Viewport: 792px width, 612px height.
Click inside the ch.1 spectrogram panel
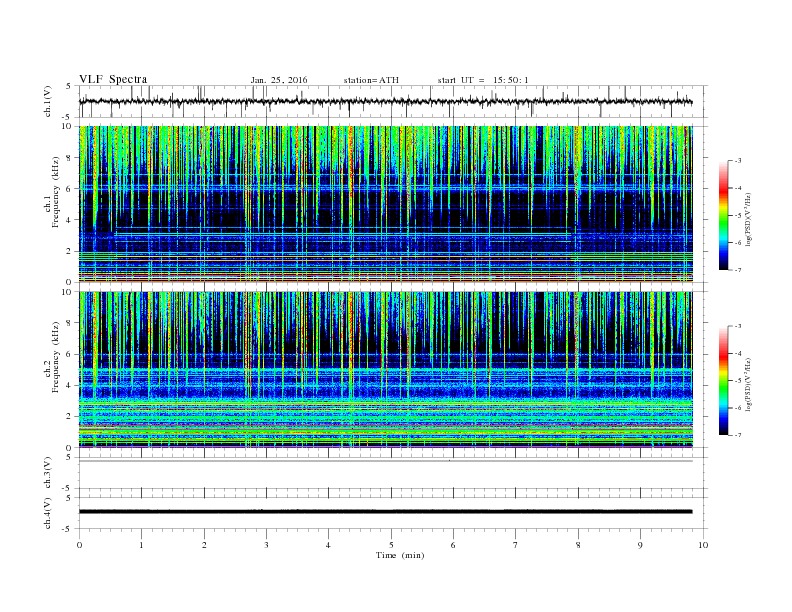pyautogui.click(x=386, y=203)
